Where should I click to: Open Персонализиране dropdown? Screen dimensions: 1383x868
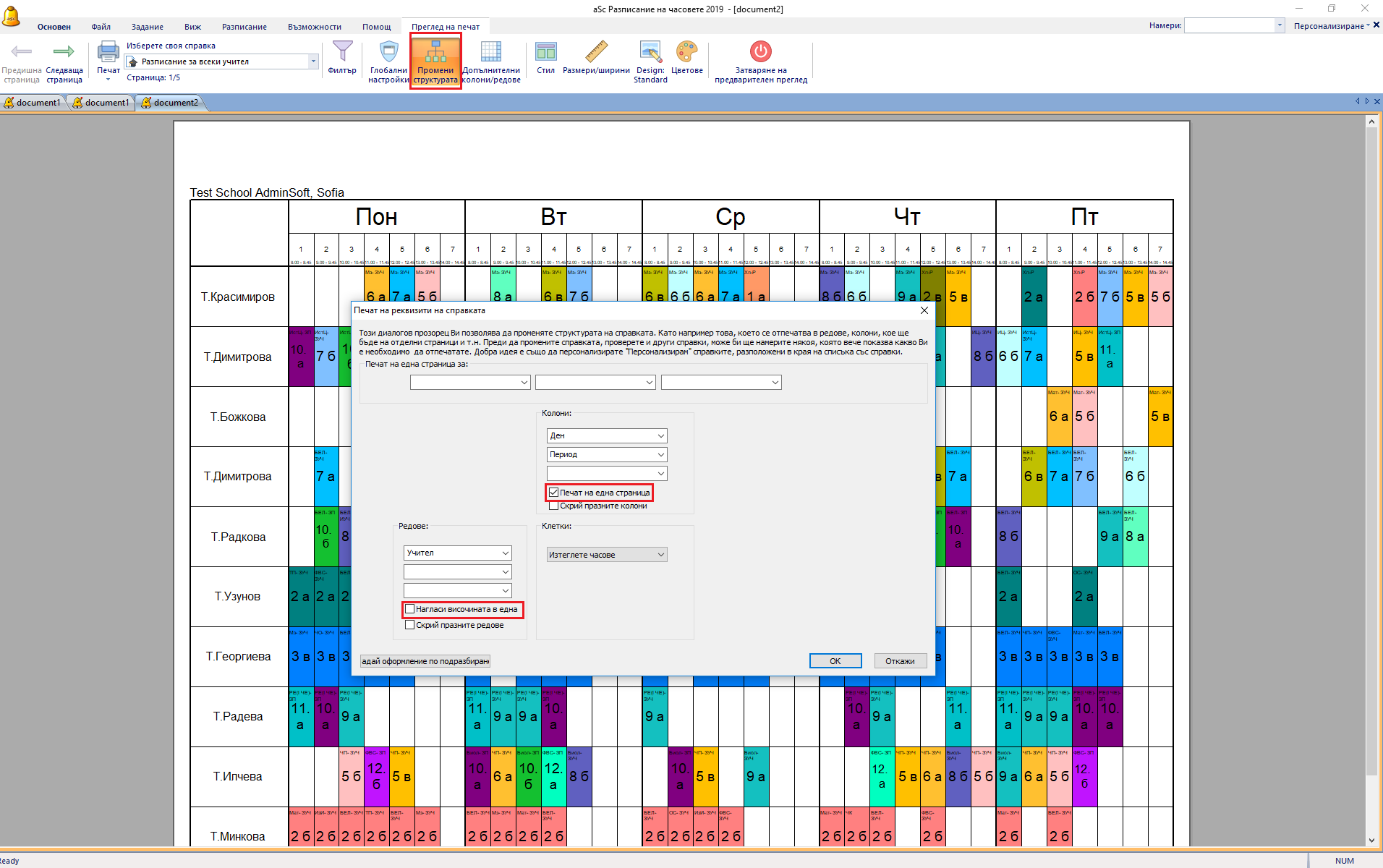pos(1332,26)
